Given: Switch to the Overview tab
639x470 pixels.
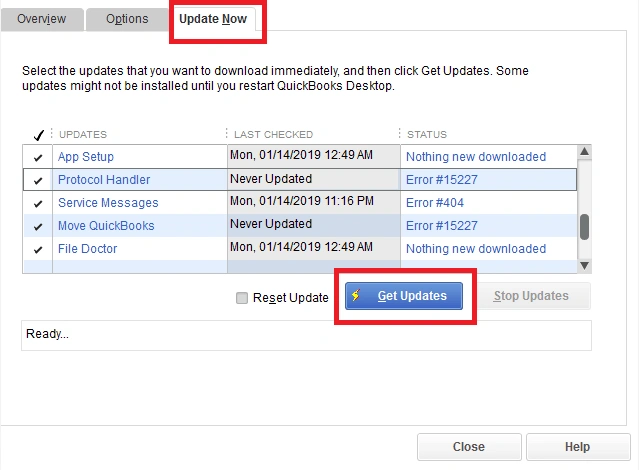Looking at the screenshot, I should (x=42, y=19).
